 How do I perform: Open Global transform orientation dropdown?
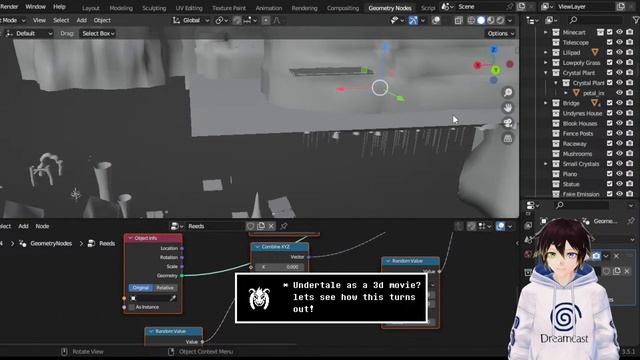191,20
